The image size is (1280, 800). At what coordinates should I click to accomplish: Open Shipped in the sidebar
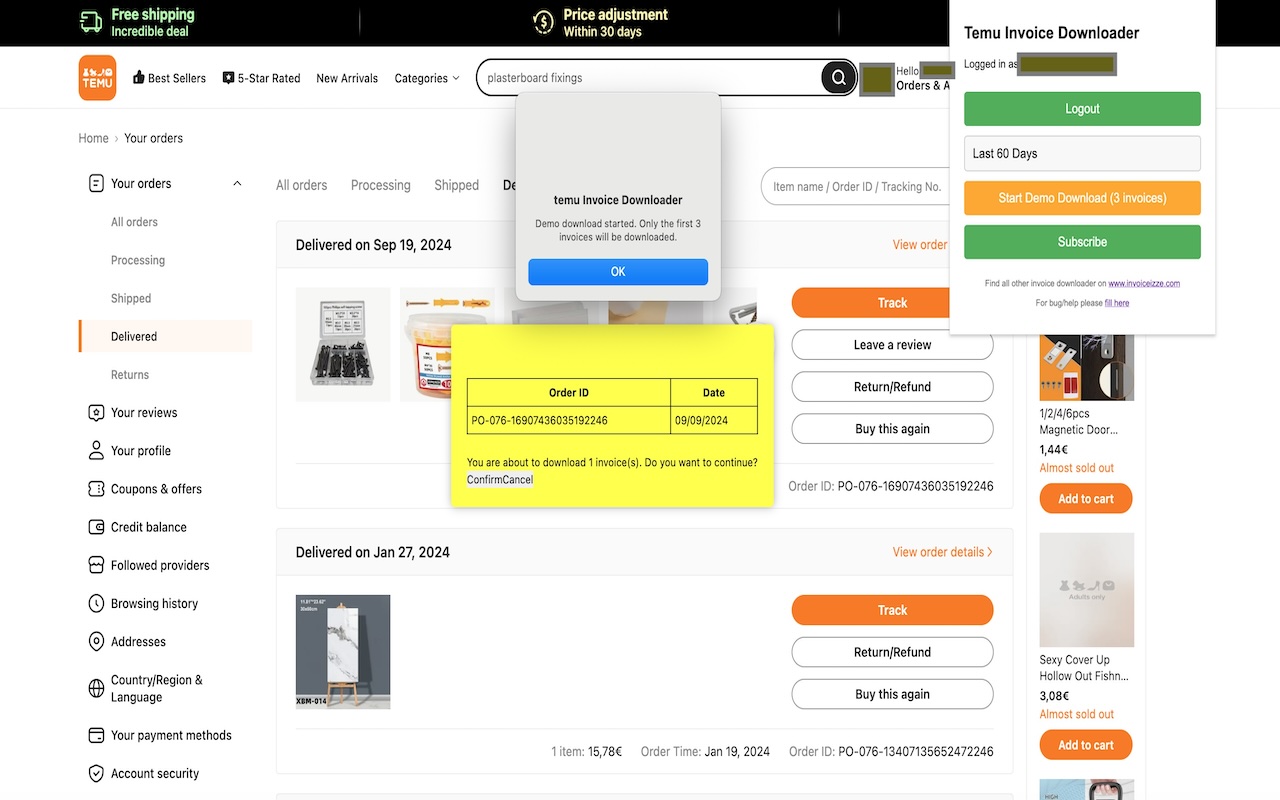(x=131, y=298)
